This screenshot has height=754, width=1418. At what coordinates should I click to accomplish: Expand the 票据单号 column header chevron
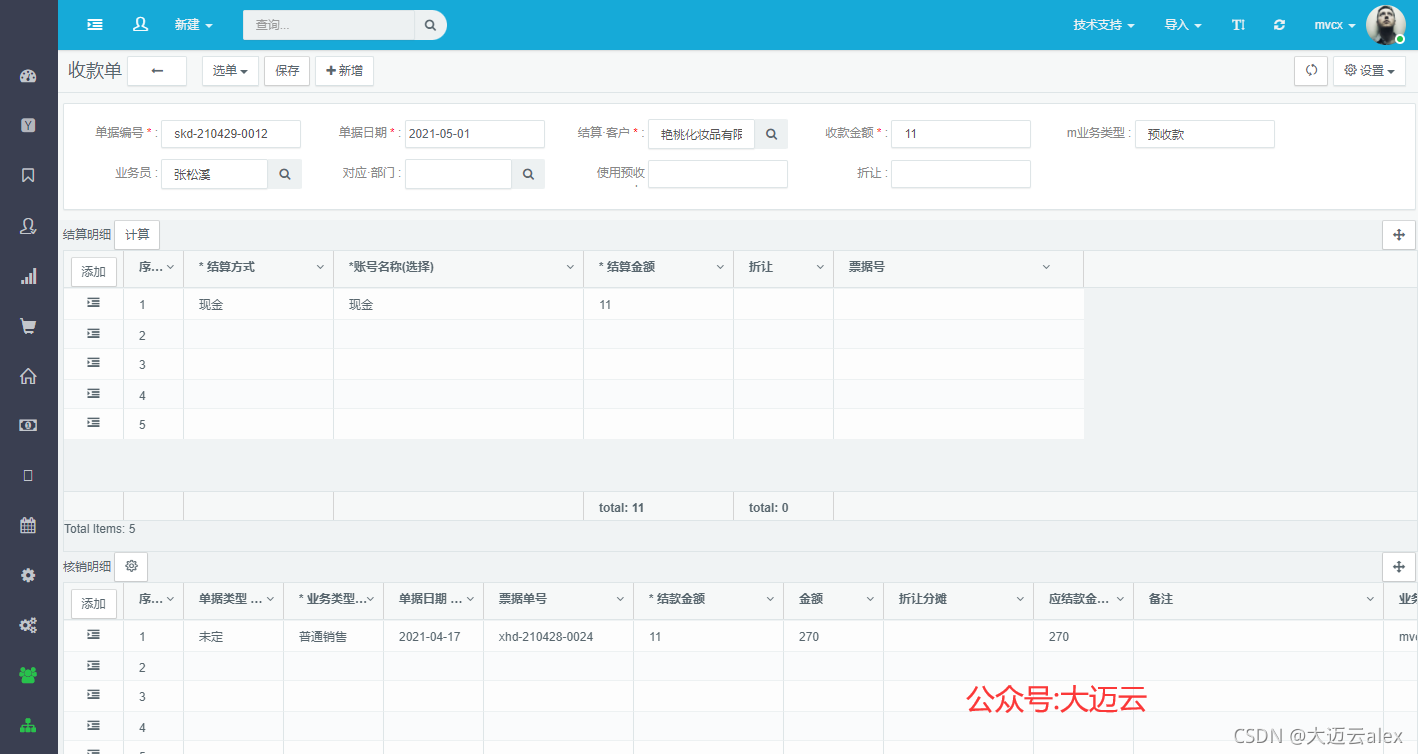(620, 599)
